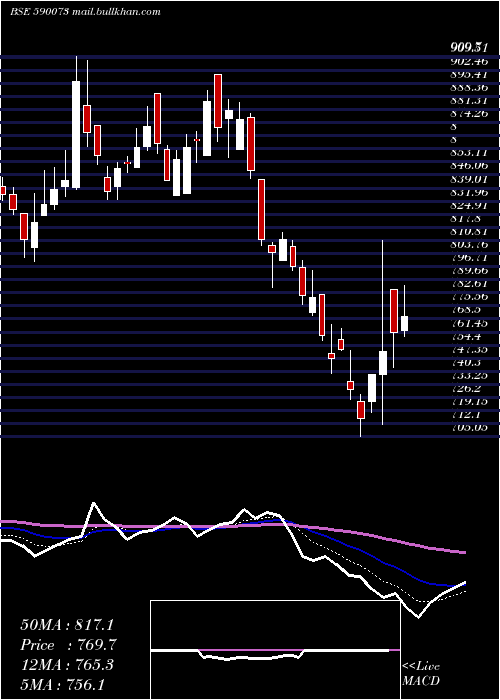Viewport: 500px width, 700px height.
Task: Select the 782.61 price axis label
Action: click(469, 283)
